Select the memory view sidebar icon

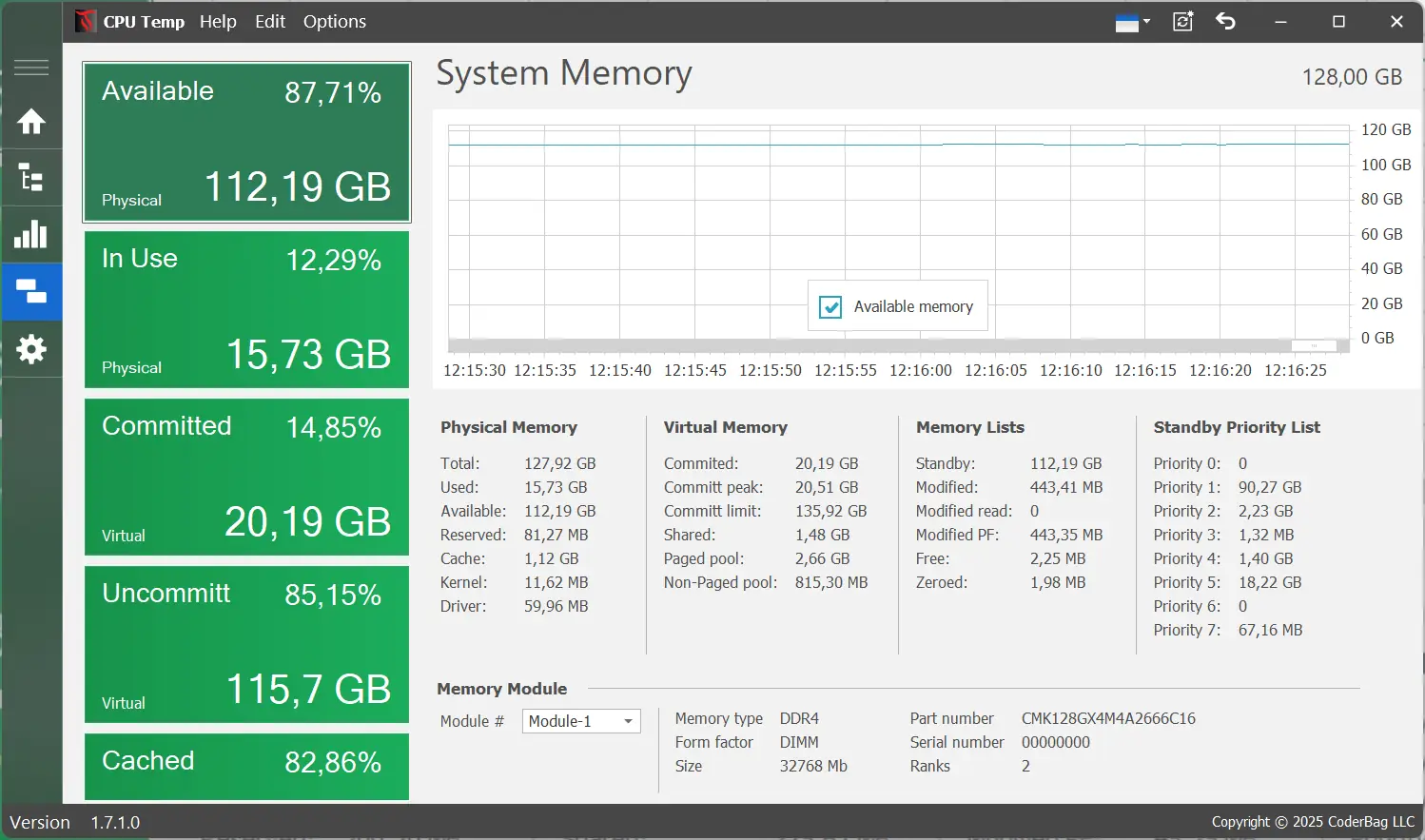point(31,291)
